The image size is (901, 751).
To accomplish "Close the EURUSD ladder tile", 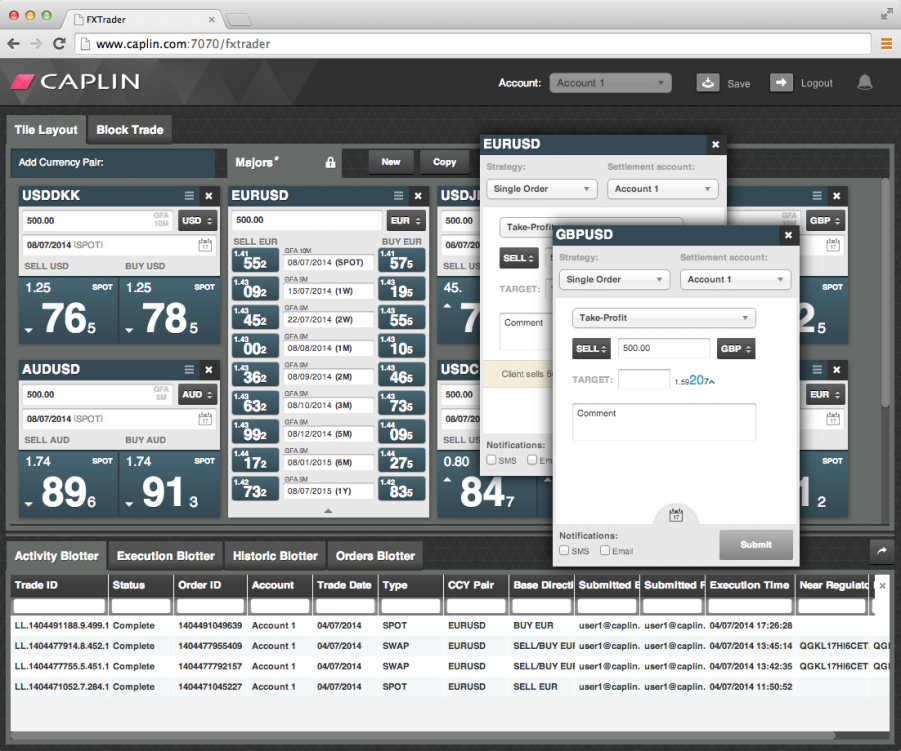I will coord(418,196).
